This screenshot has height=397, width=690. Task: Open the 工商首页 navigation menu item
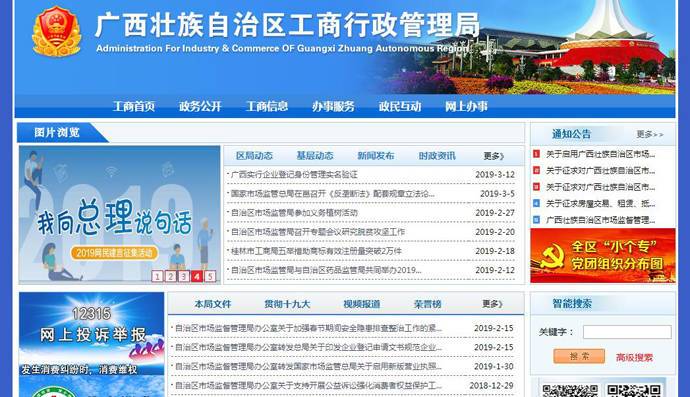[x=134, y=106]
